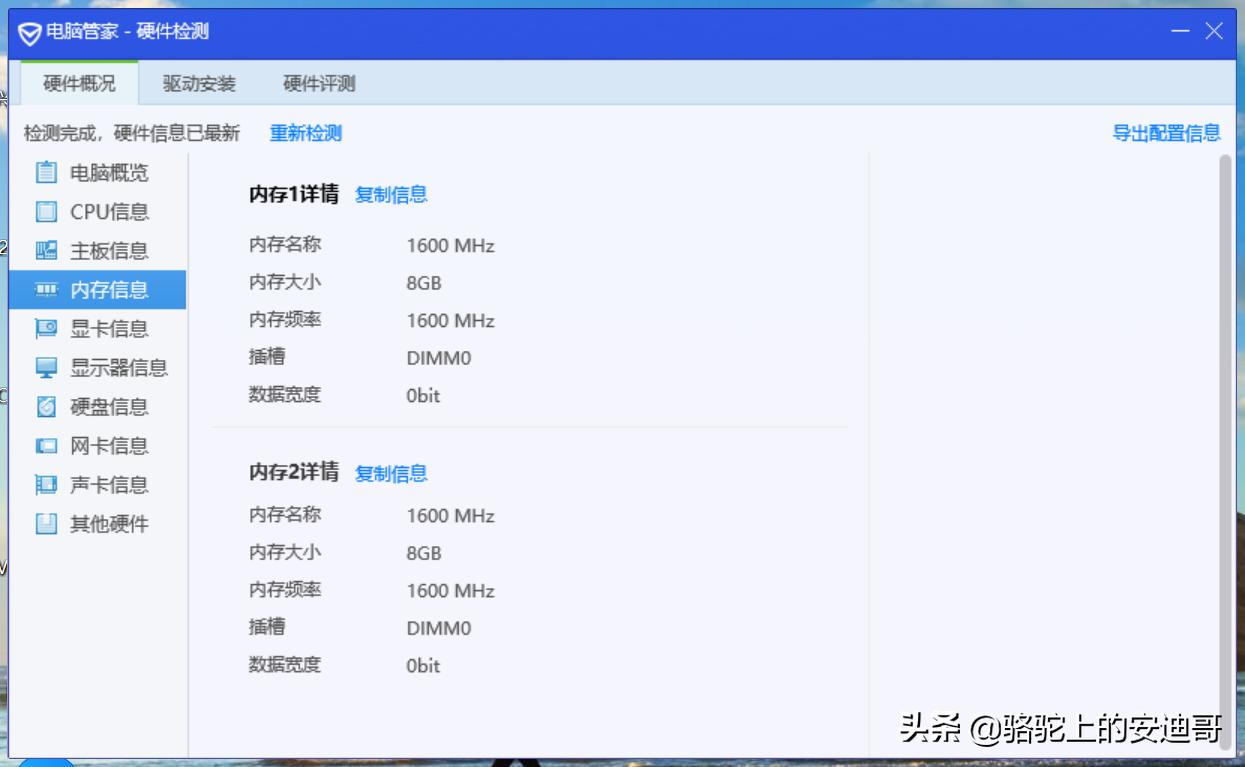Viewport: 1245px width, 767px height.
Task: Click 重新检测 to re-scan hardware
Action: (305, 132)
